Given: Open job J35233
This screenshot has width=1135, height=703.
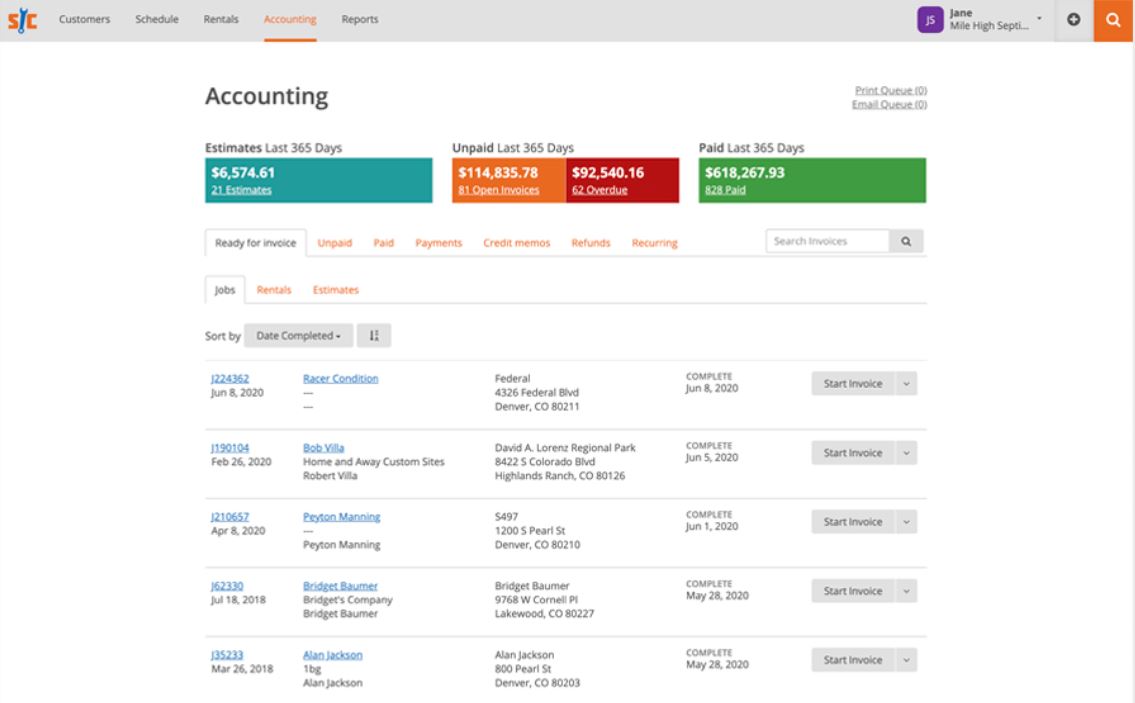Looking at the screenshot, I should pyautogui.click(x=227, y=654).
